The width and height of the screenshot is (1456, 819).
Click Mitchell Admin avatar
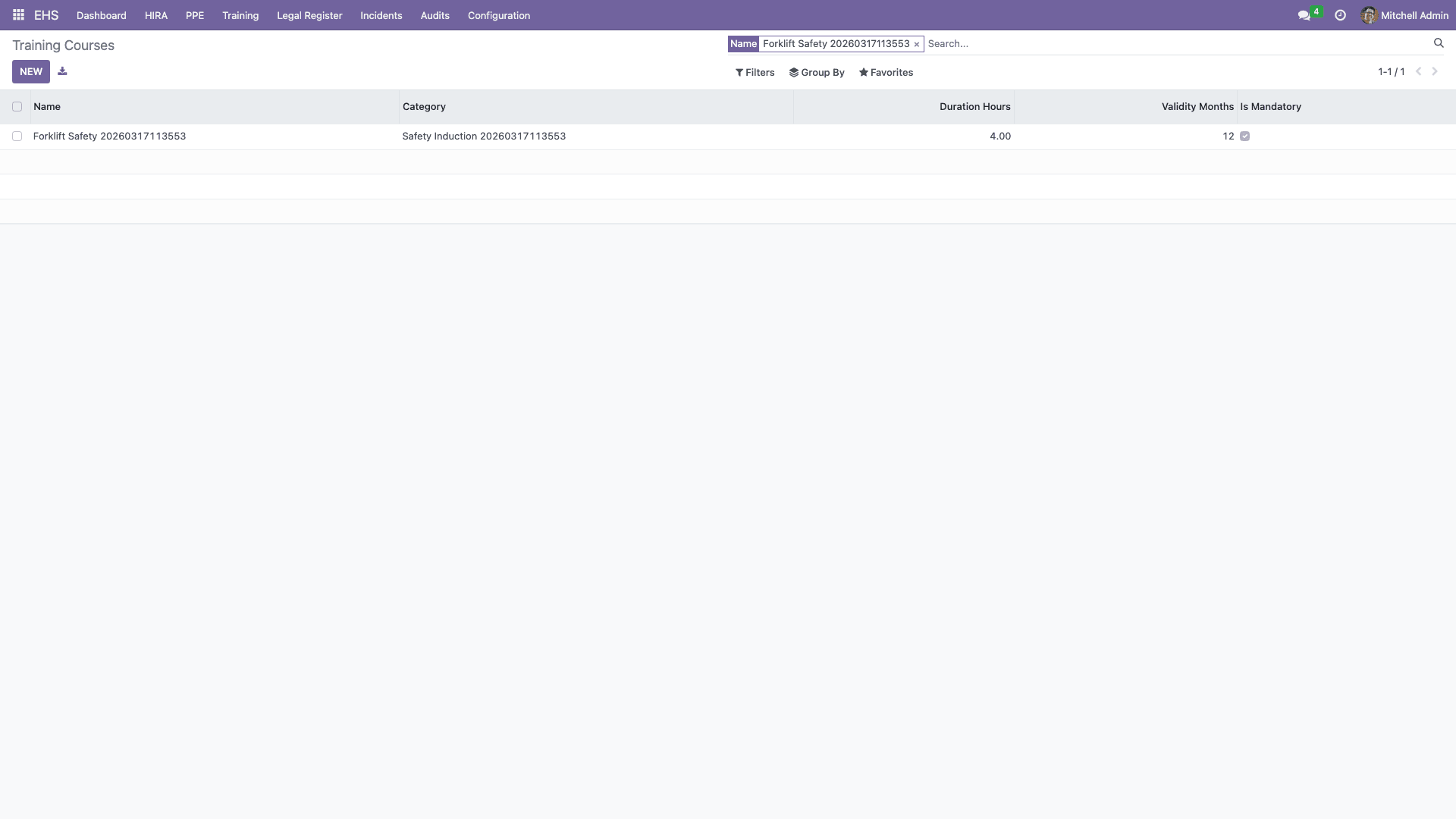coord(1368,15)
